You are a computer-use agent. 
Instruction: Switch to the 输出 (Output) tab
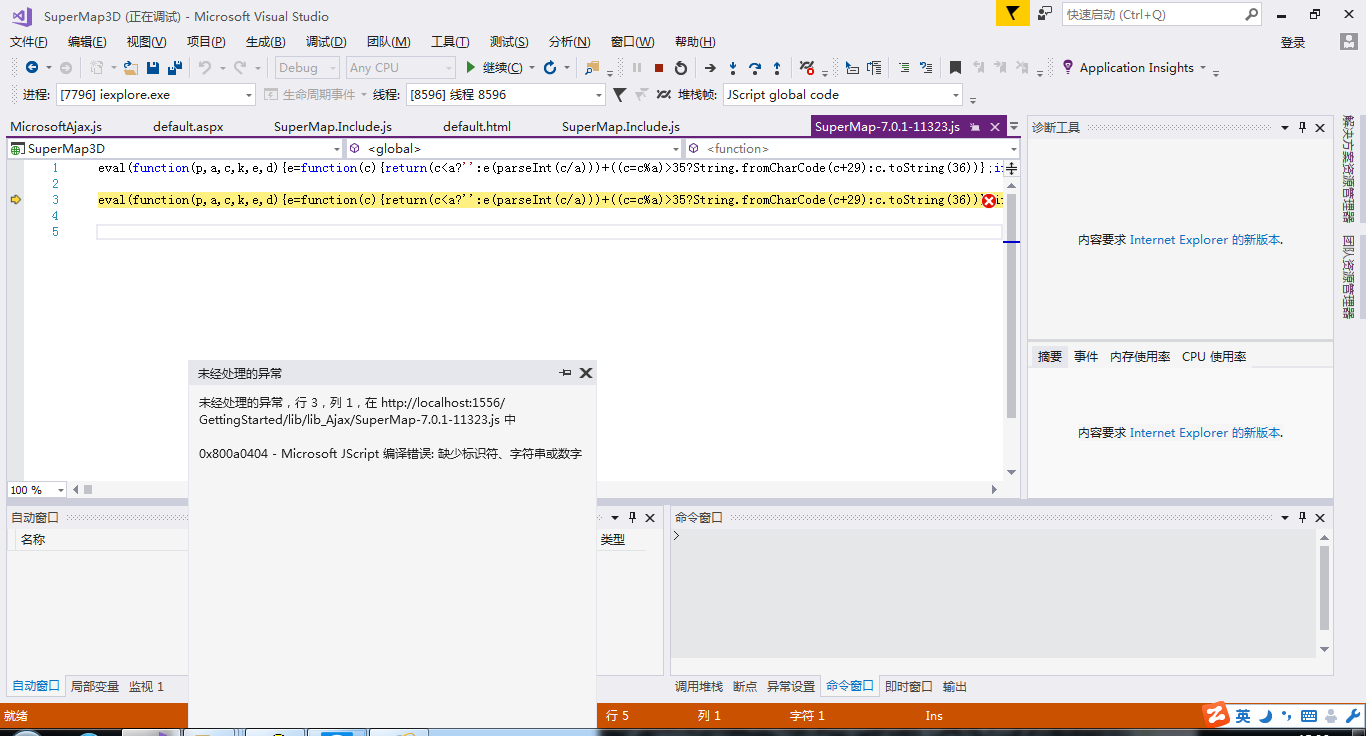click(x=955, y=687)
